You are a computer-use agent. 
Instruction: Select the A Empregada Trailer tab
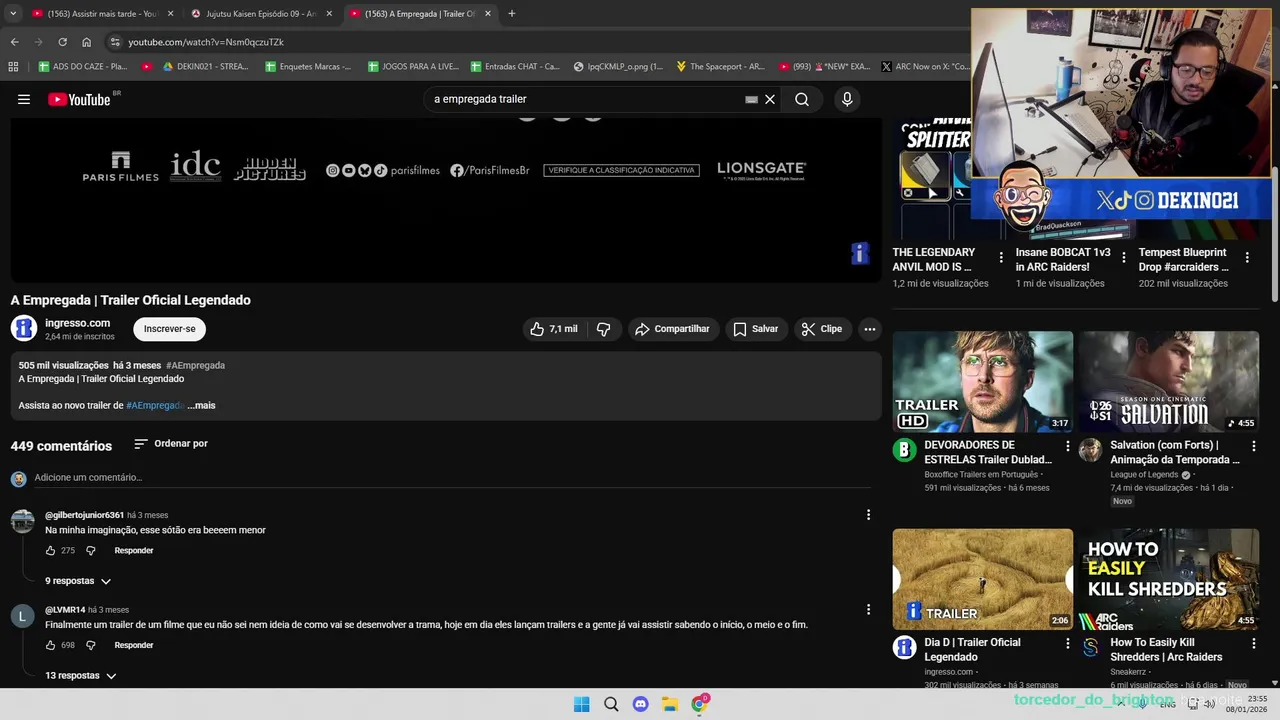420,14
